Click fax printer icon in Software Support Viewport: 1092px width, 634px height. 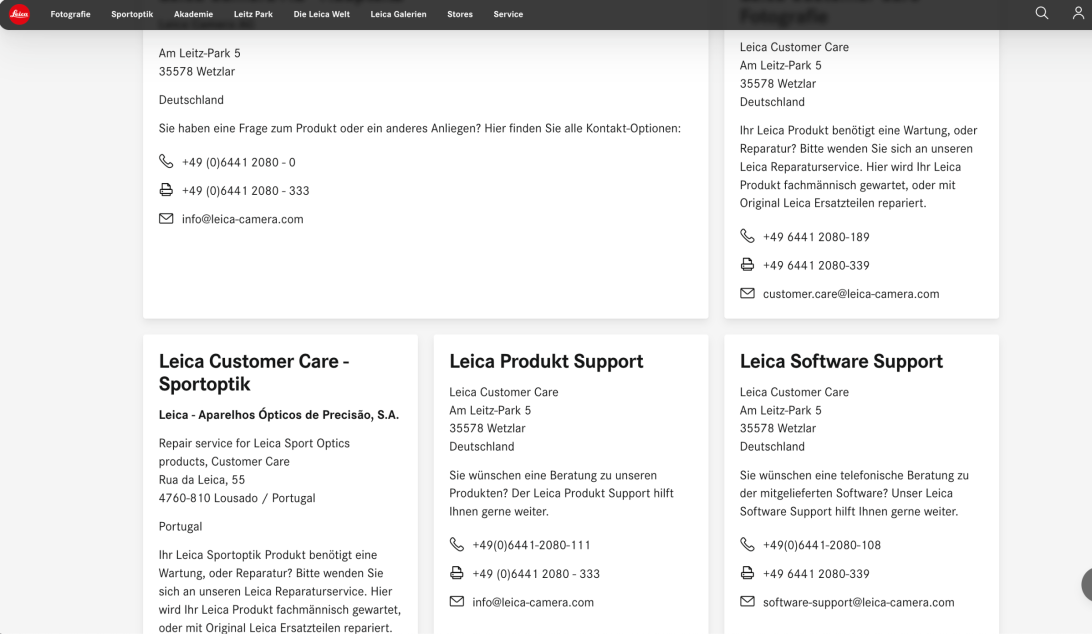click(747, 574)
